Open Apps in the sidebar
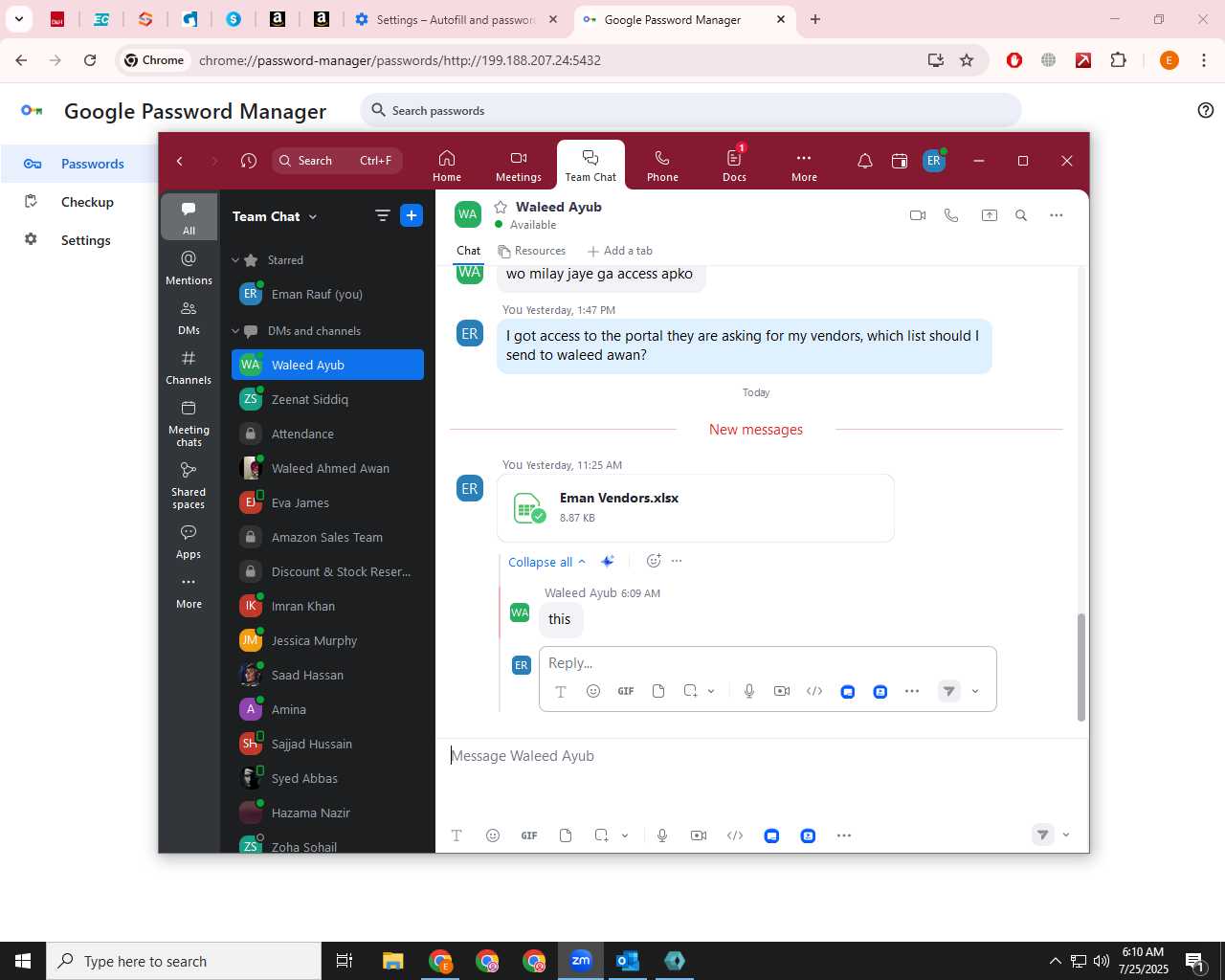Viewport: 1225px width, 980px height. coord(189,542)
